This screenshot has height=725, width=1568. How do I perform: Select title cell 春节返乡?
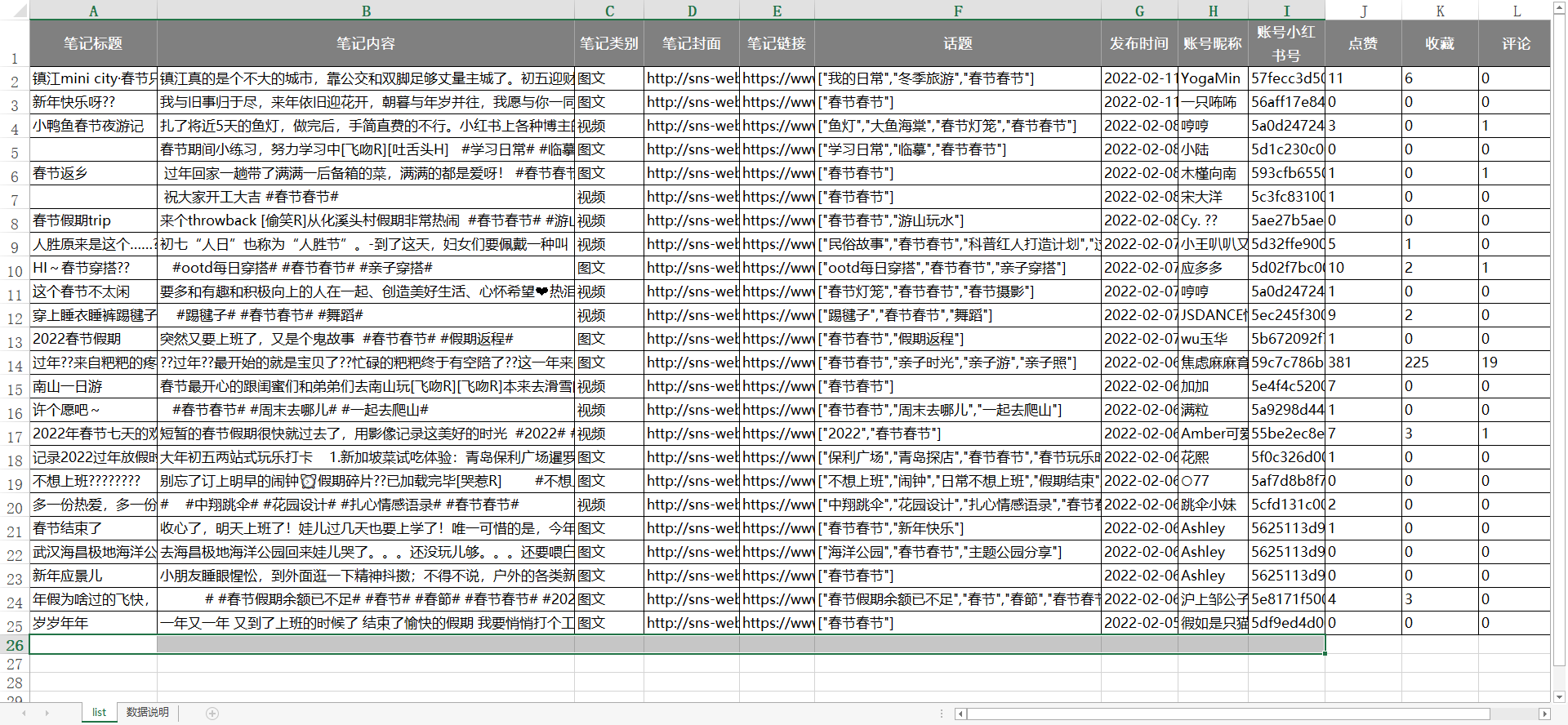point(93,173)
